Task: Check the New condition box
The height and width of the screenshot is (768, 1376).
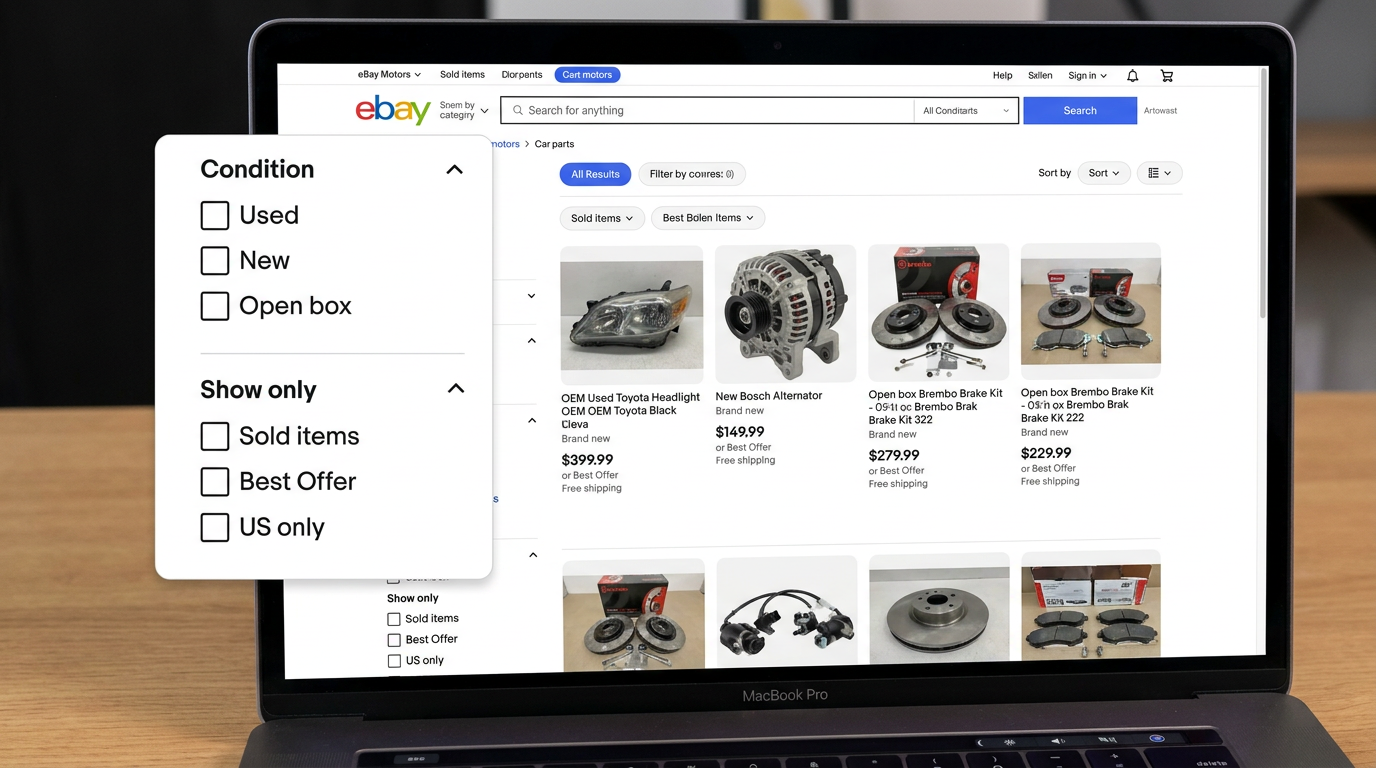Action: [x=215, y=261]
